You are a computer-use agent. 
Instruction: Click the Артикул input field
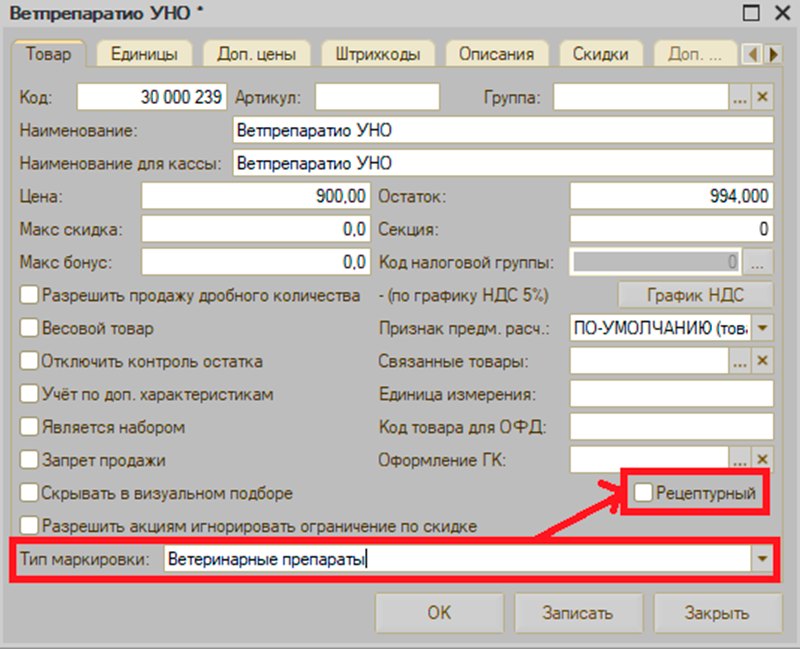click(377, 96)
